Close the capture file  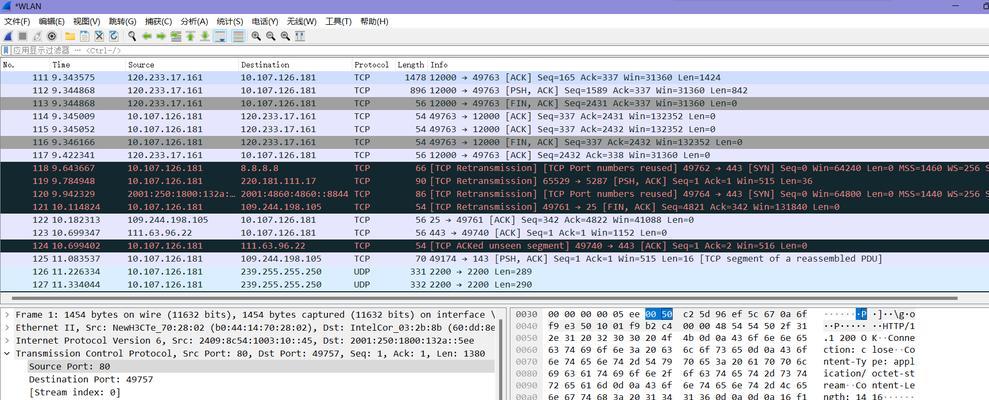(x=99, y=36)
